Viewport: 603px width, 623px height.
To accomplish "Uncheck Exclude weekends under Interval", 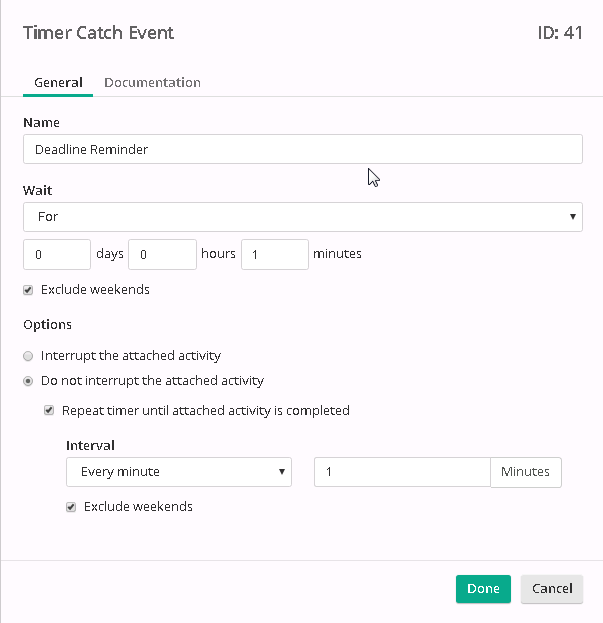I will [x=71, y=507].
